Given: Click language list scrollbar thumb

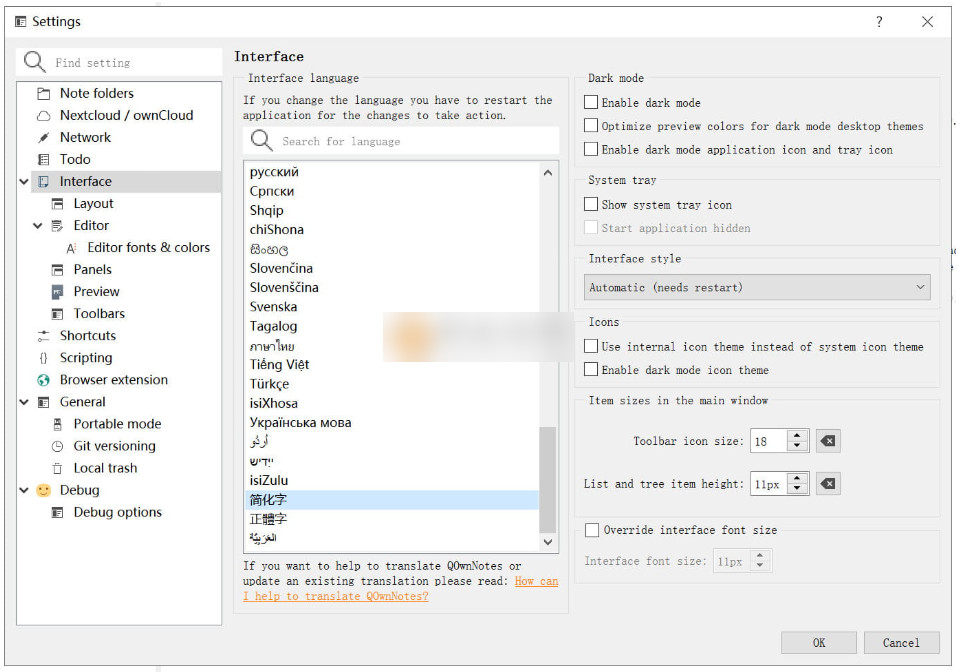Looking at the screenshot, I should pos(548,479).
